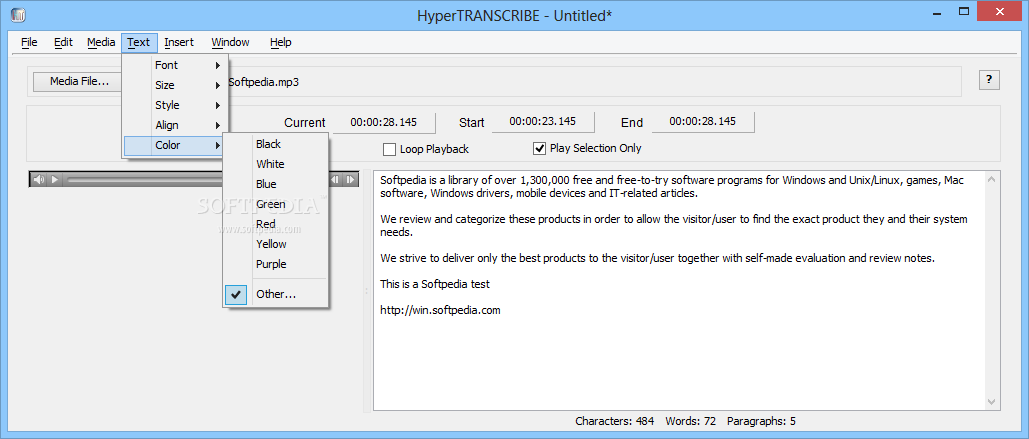Click the transcript scrollbar down arrow

[992, 402]
